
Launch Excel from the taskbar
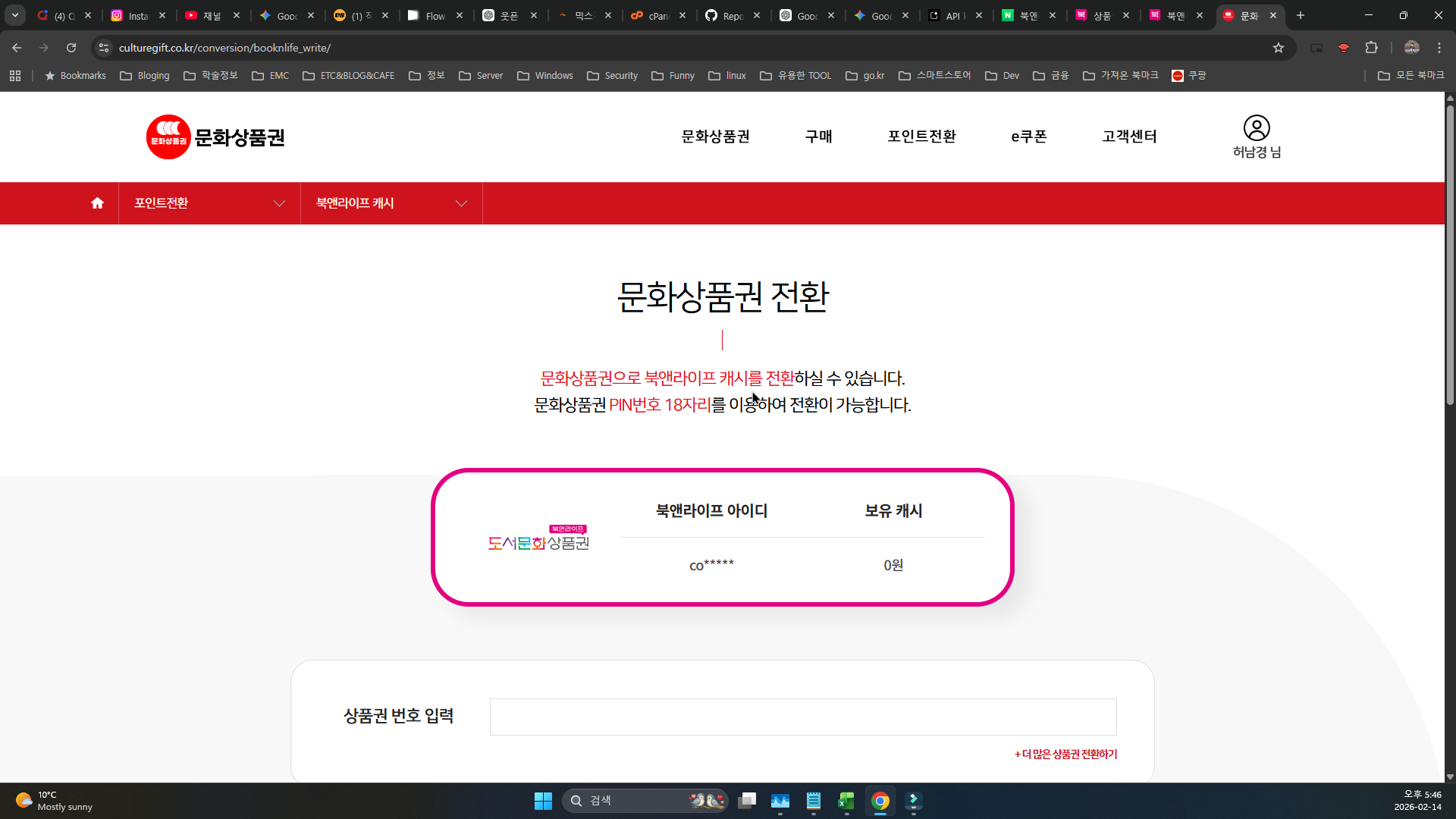click(847, 802)
